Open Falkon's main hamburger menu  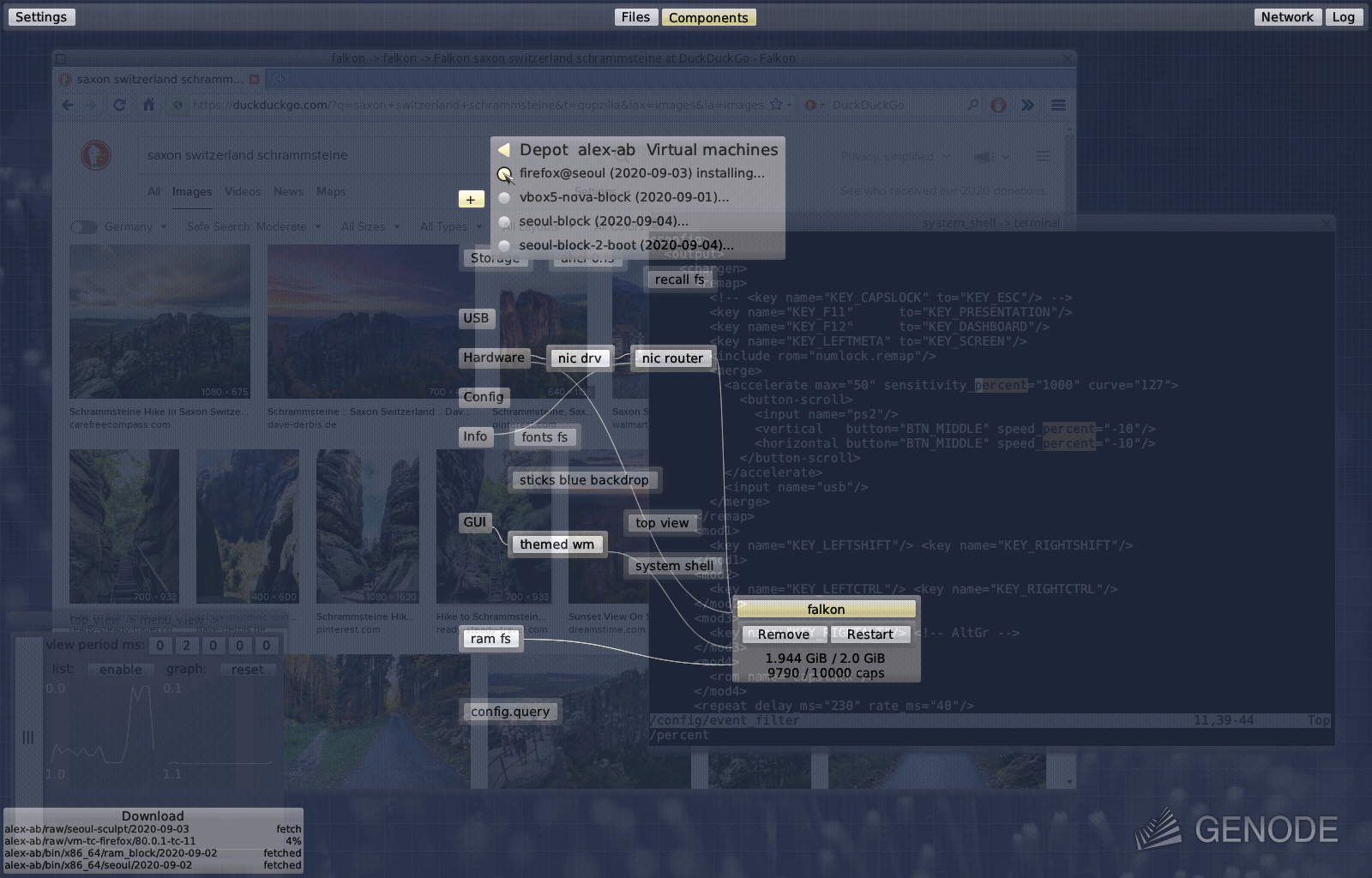(x=1058, y=105)
